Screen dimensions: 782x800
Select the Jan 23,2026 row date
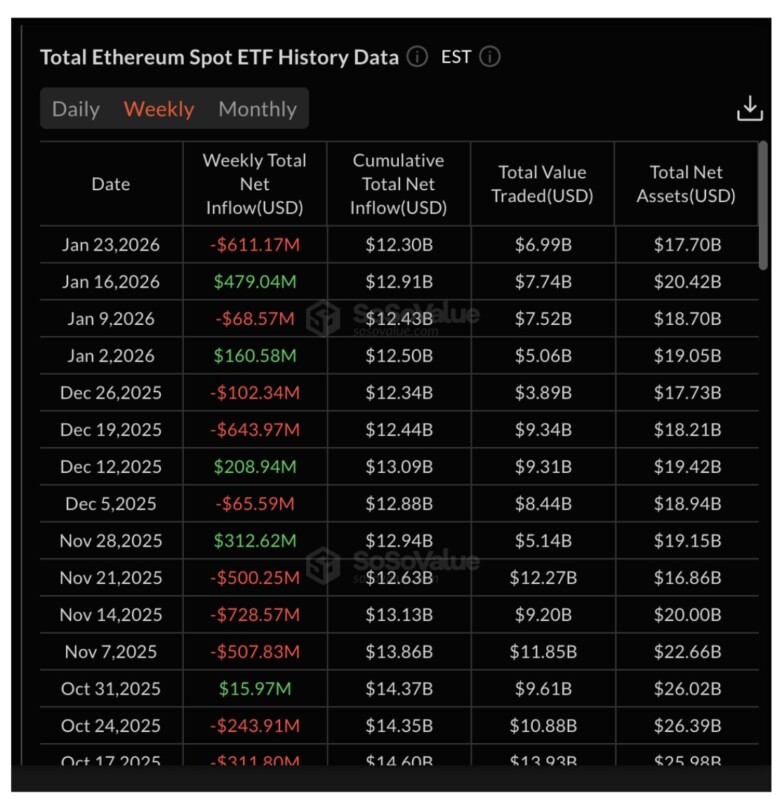pyautogui.click(x=111, y=245)
